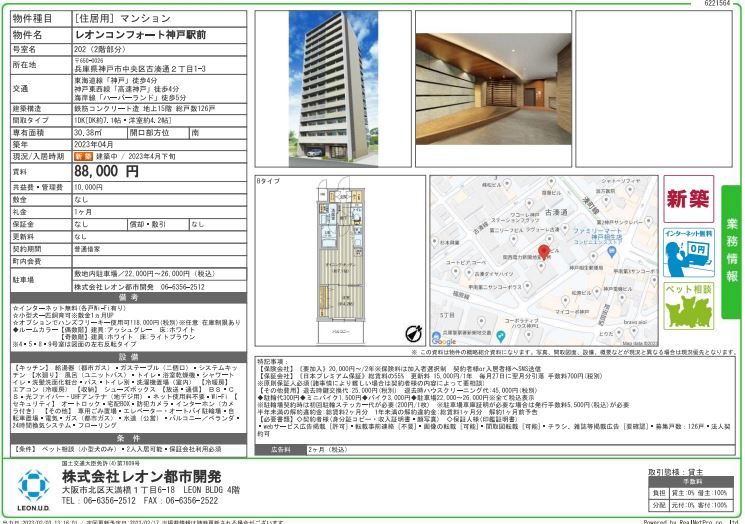Click the 備考 section header
The height and width of the screenshot is (524, 745).
click(x=128, y=298)
